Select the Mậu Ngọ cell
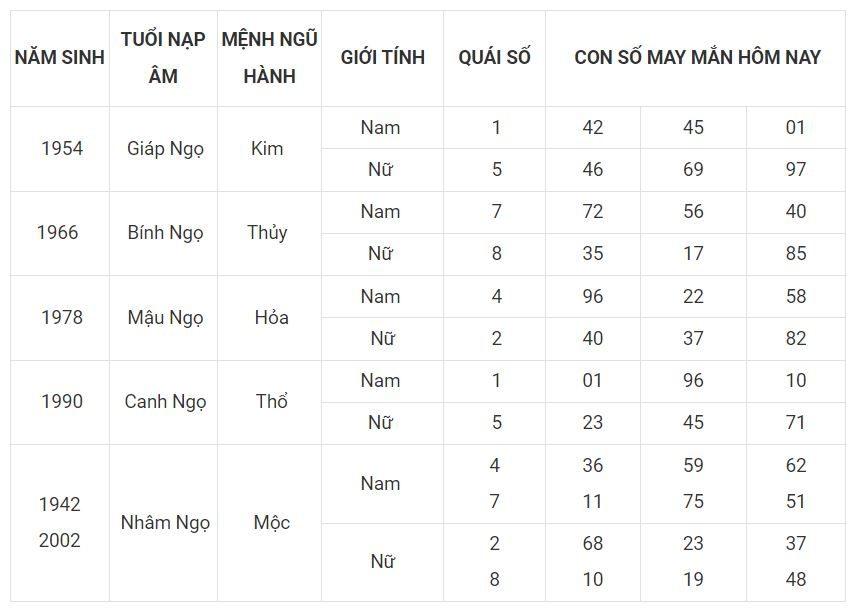This screenshot has height=616, width=857. (x=163, y=318)
